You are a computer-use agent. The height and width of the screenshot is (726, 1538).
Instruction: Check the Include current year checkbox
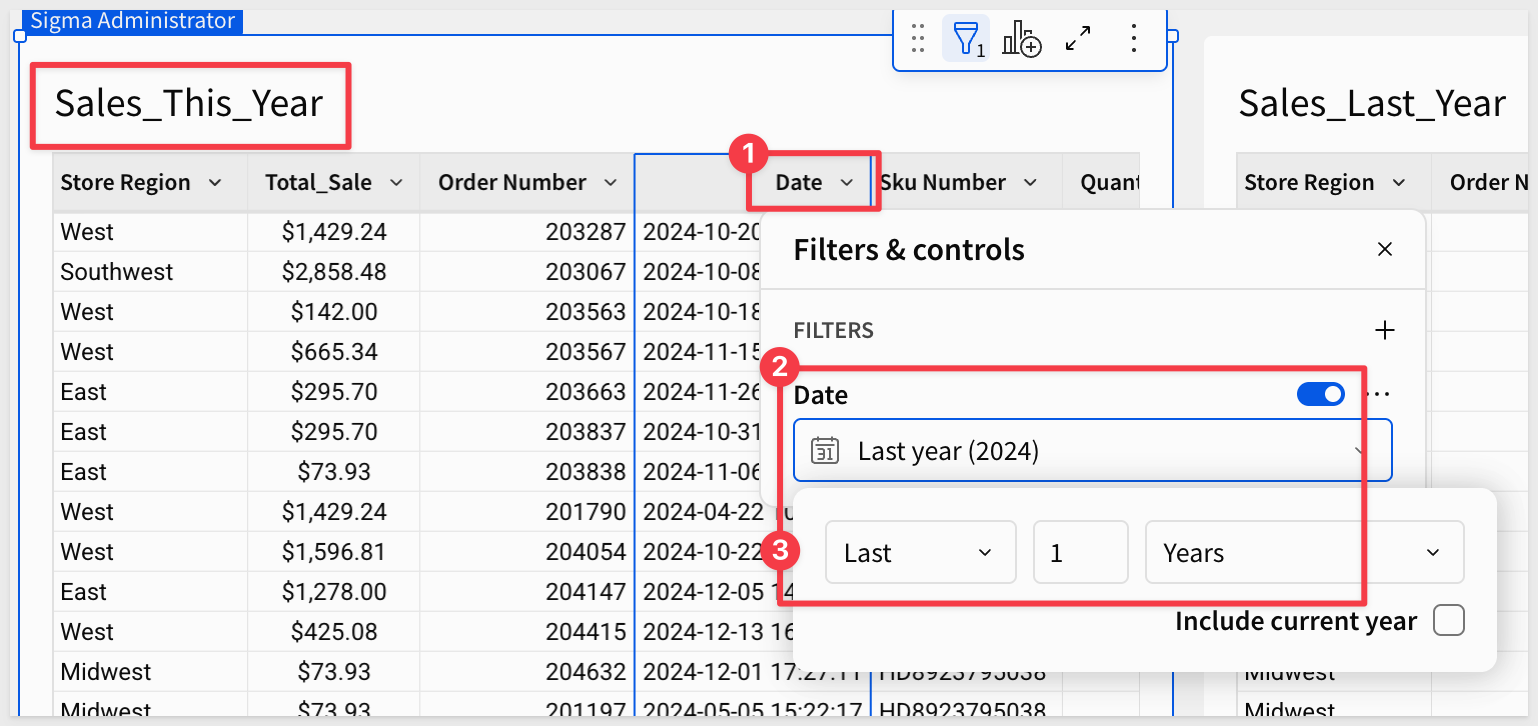point(1449,621)
